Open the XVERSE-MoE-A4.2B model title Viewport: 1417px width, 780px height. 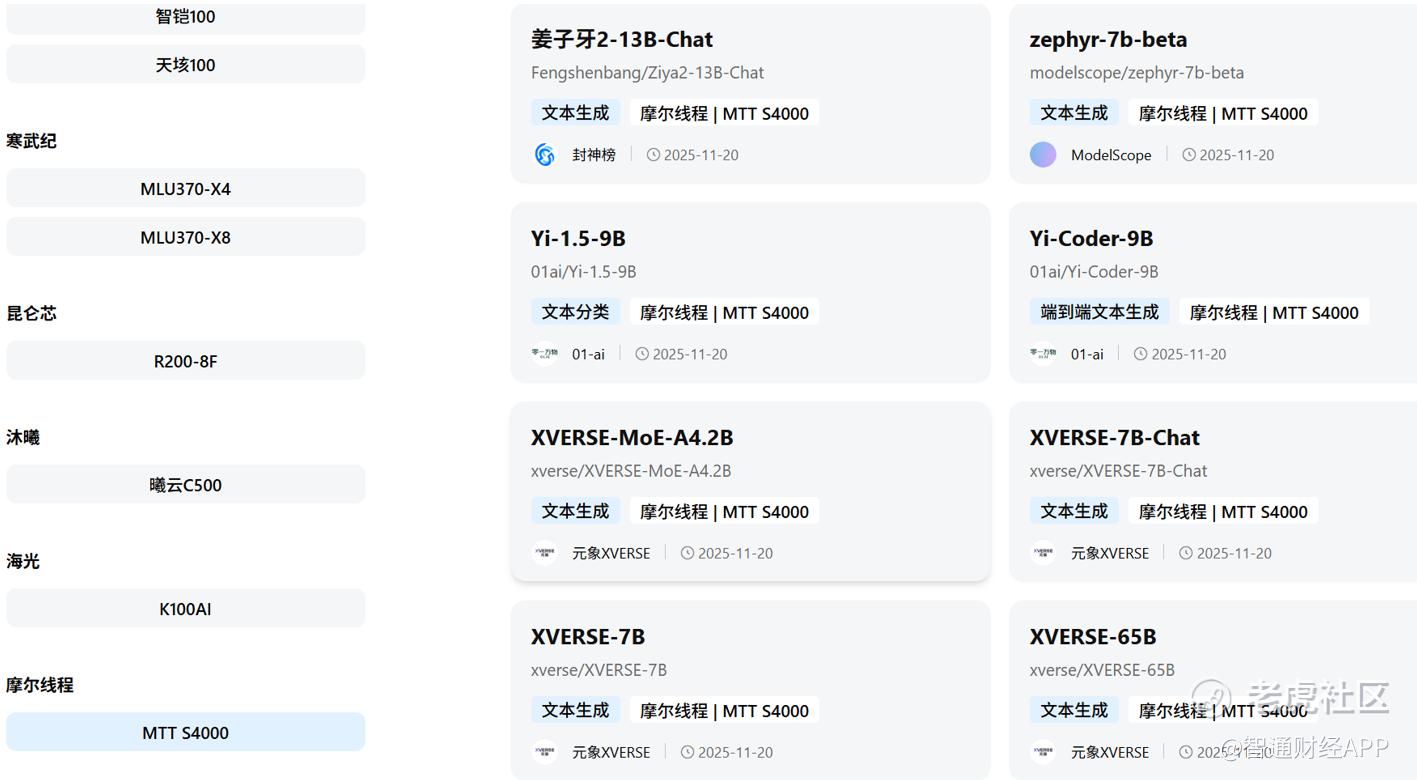pyautogui.click(x=632, y=438)
